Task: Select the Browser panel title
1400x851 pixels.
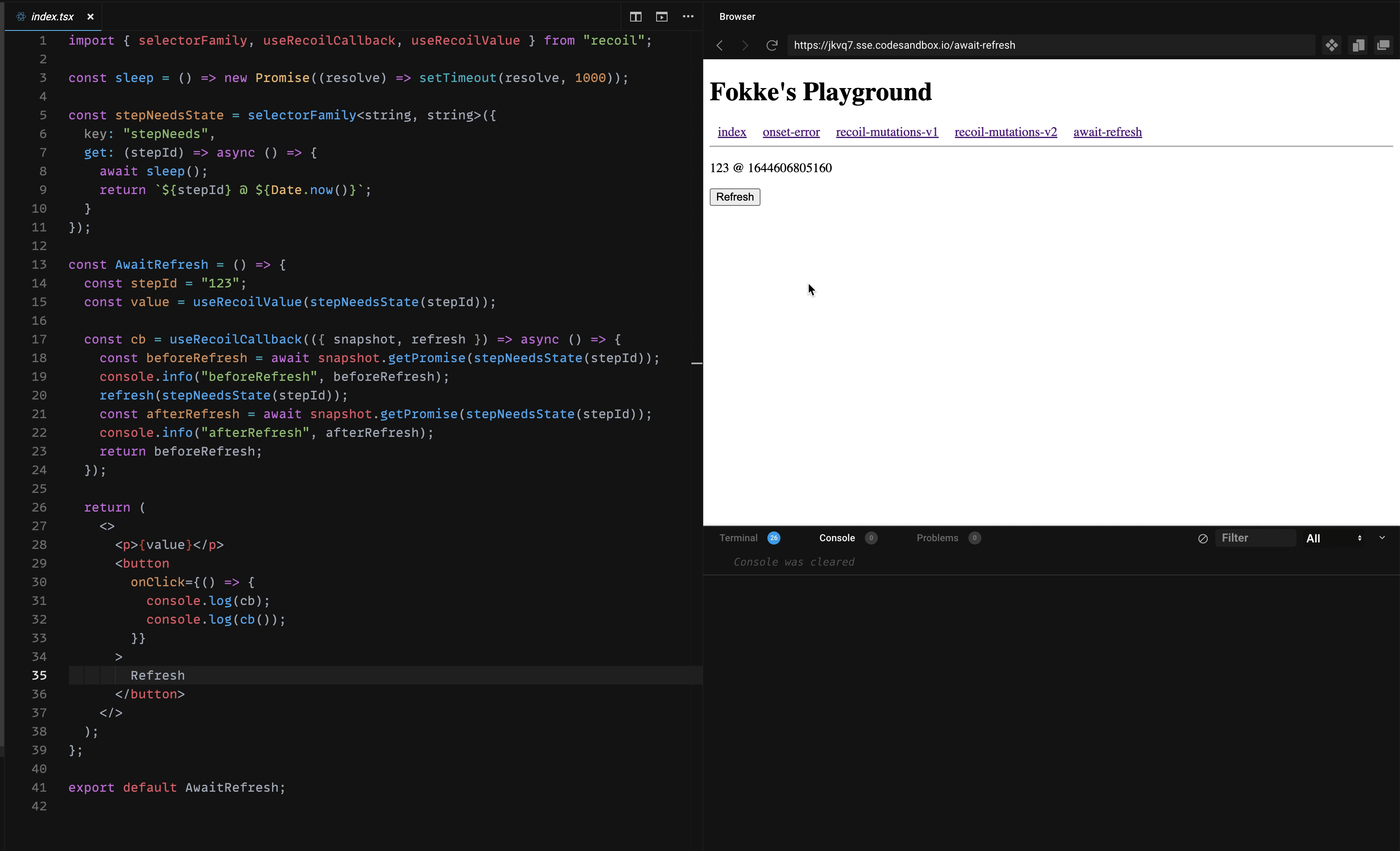Action: point(737,17)
